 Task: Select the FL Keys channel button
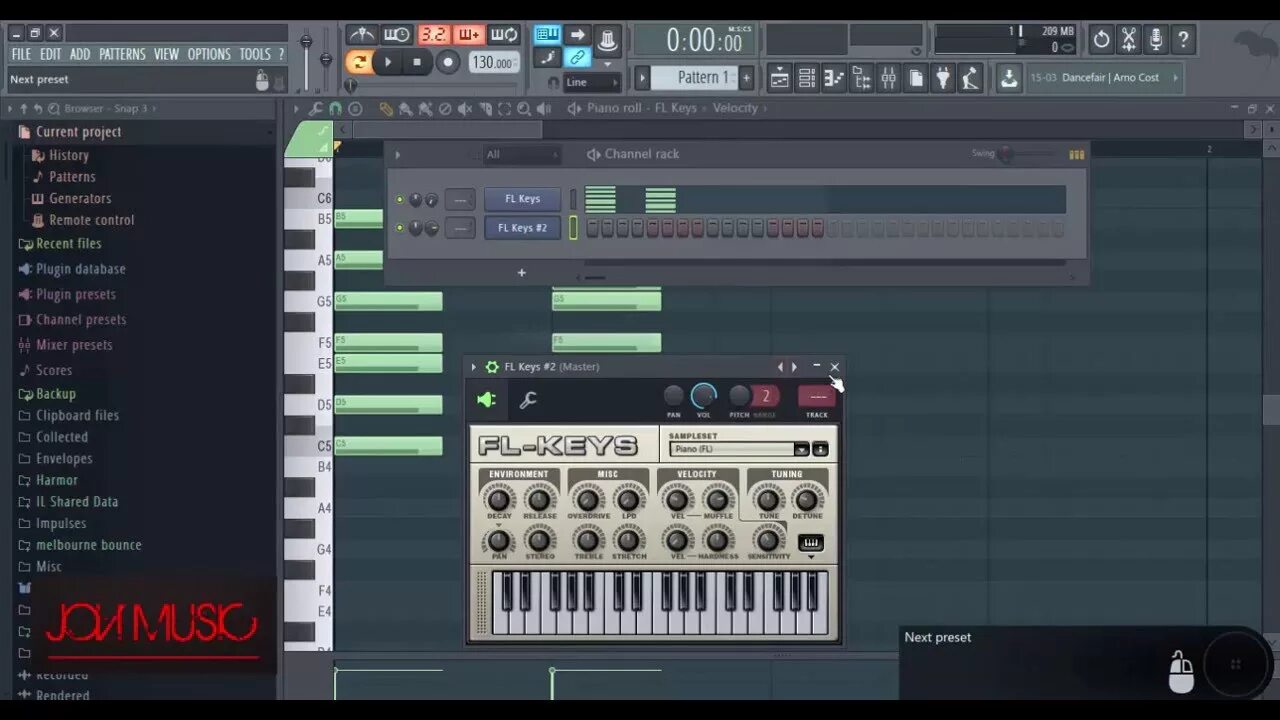pyautogui.click(x=522, y=199)
